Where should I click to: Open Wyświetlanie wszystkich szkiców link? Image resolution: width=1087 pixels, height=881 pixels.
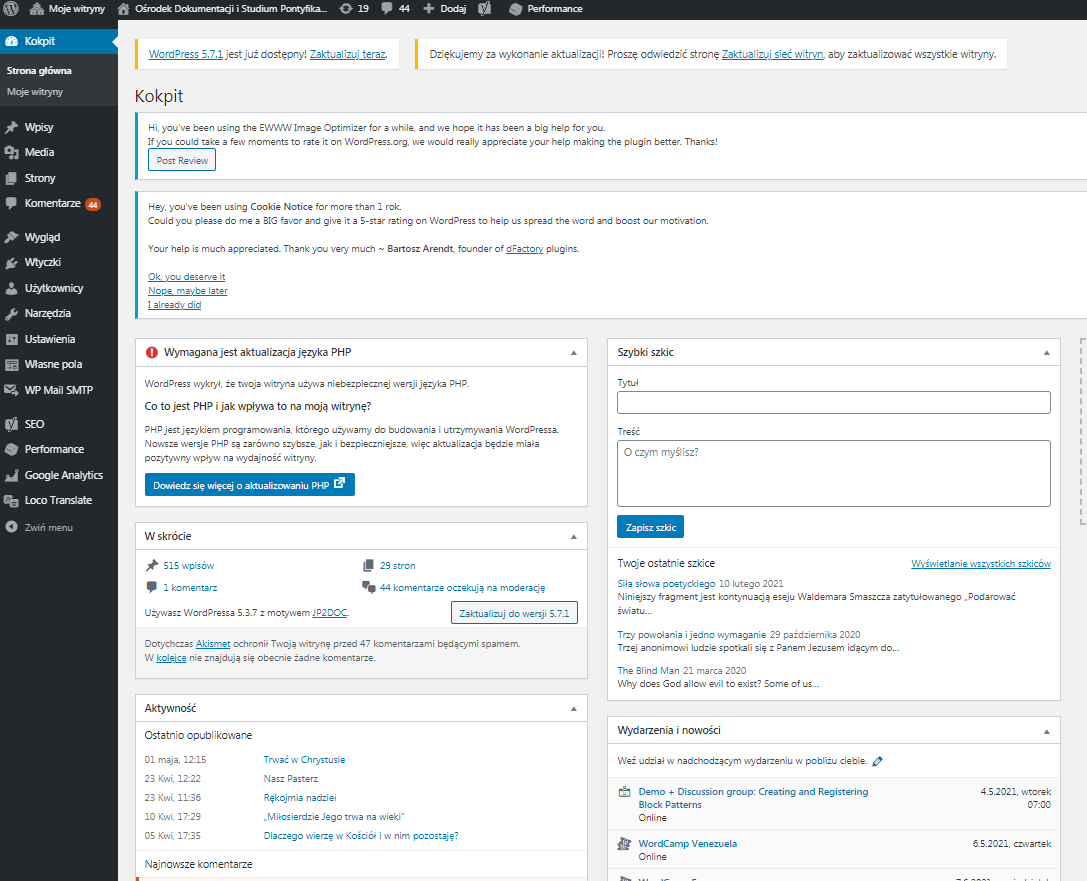[980, 564]
